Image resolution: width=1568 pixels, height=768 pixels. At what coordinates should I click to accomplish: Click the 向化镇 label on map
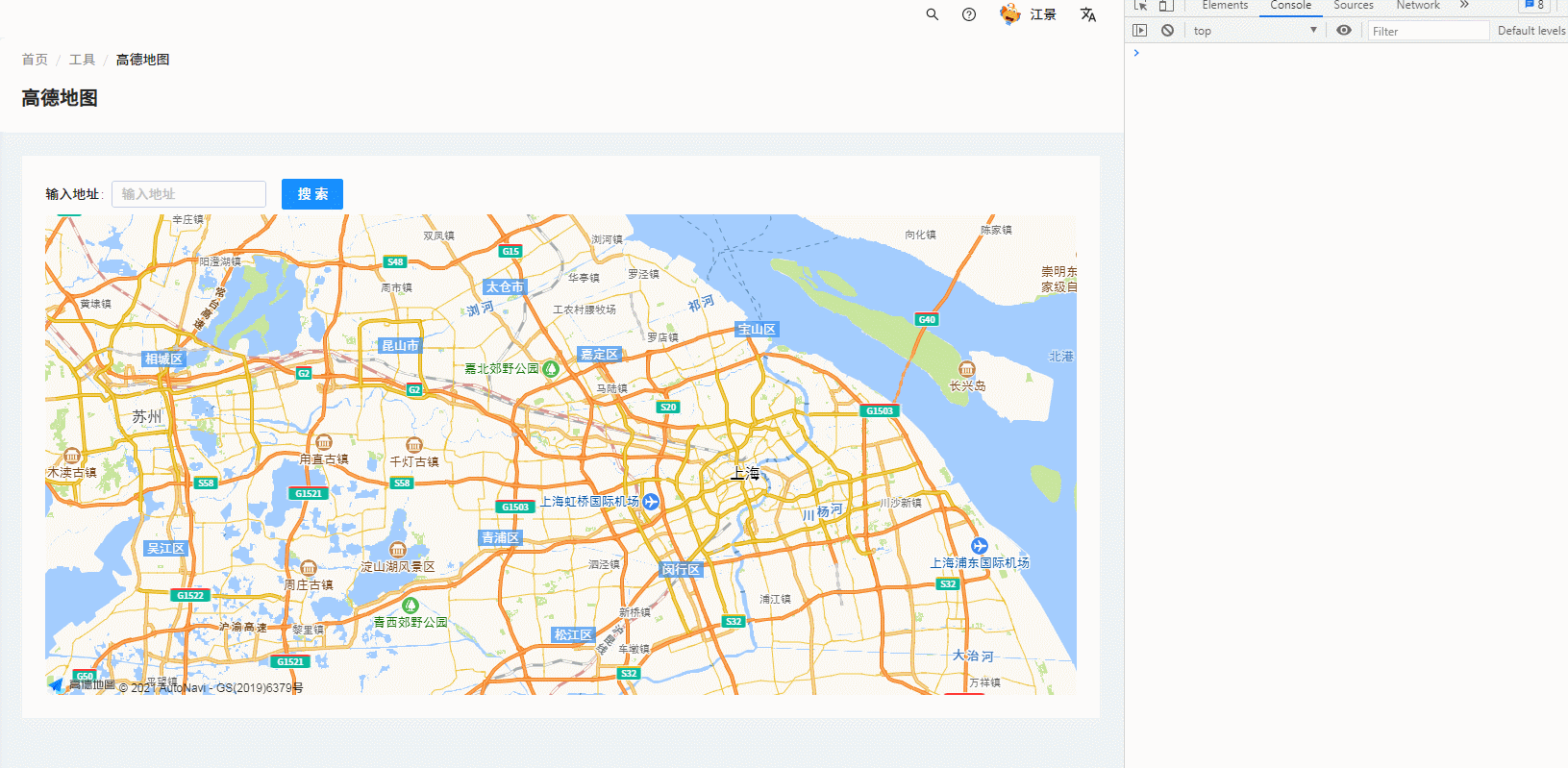(920, 235)
